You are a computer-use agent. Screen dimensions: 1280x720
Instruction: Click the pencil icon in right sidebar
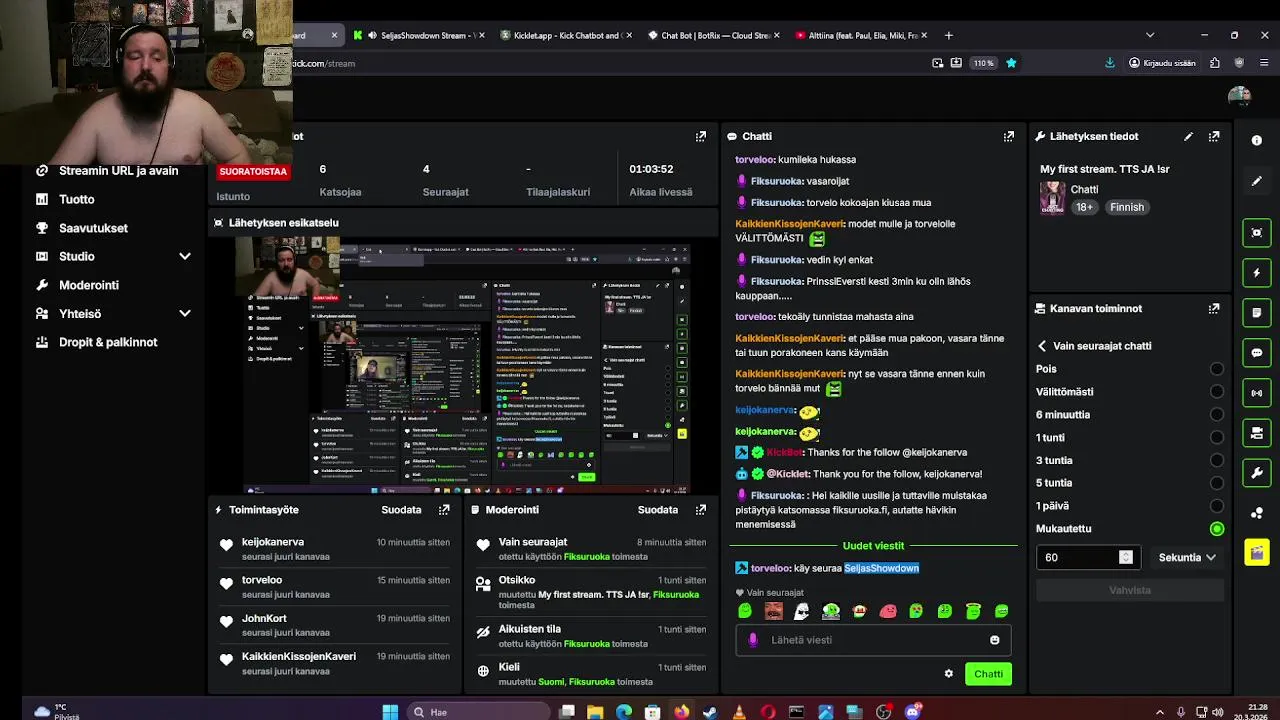1257,181
